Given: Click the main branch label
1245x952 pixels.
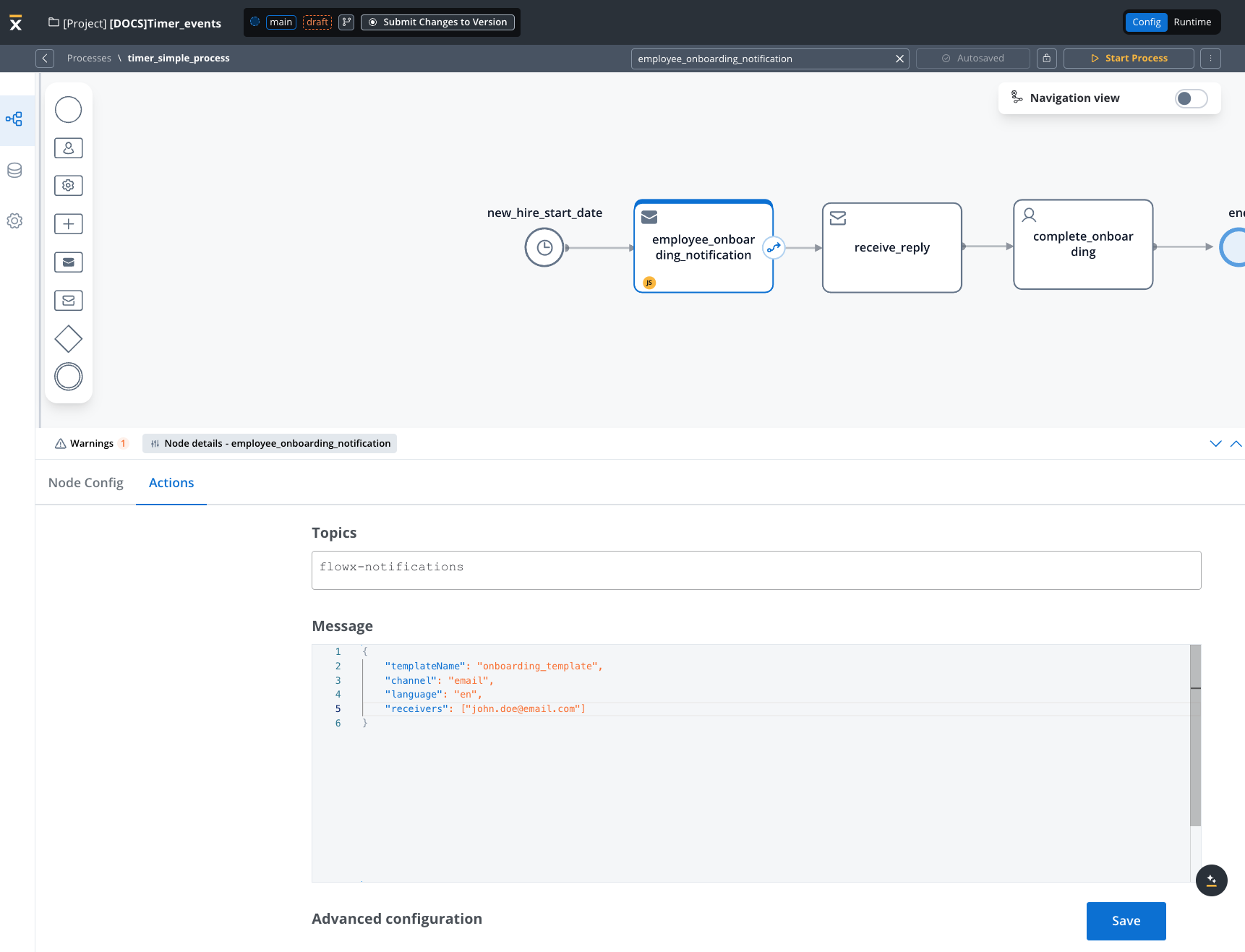Looking at the screenshot, I should click(x=281, y=22).
